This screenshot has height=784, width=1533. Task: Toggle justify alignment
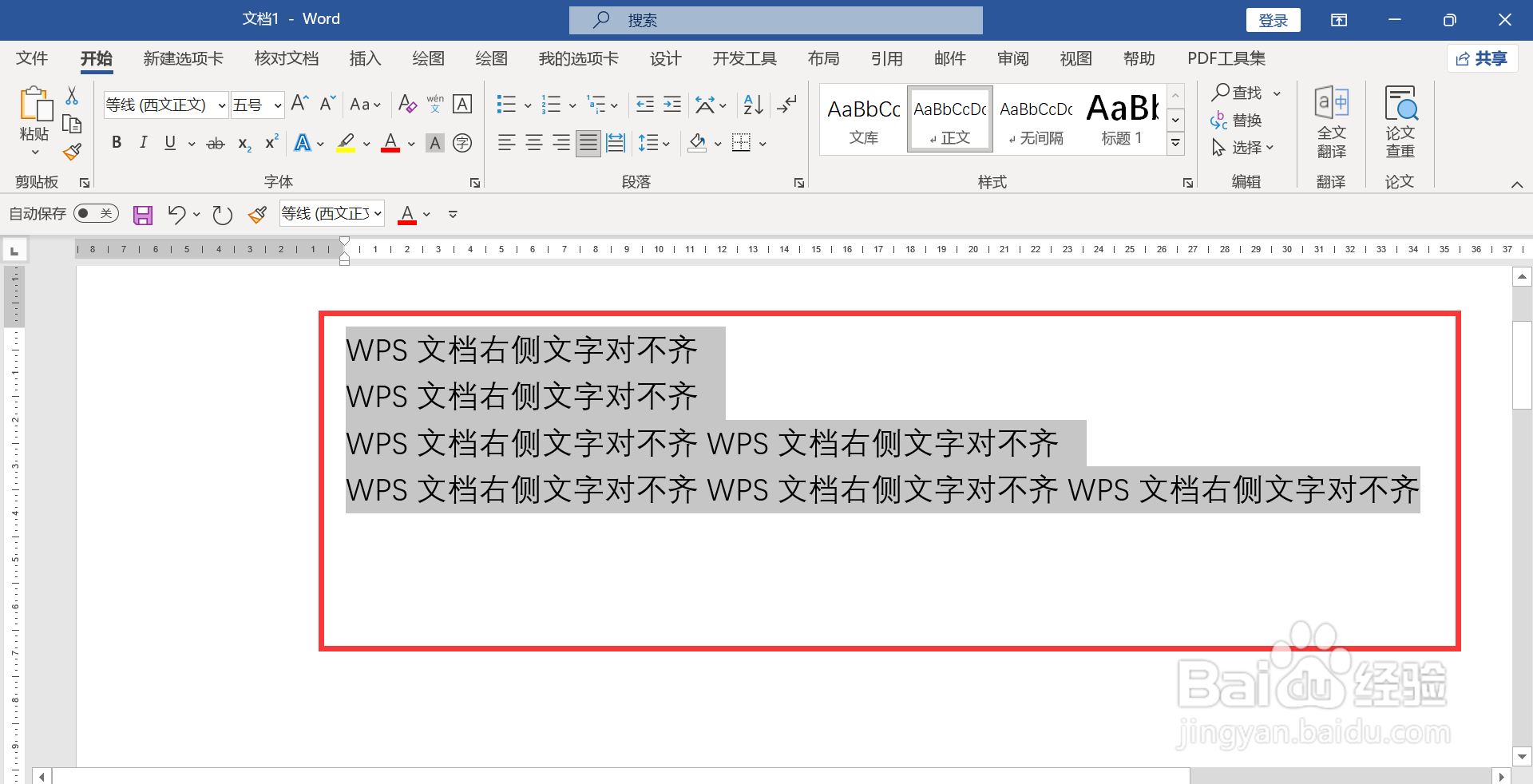[x=588, y=143]
